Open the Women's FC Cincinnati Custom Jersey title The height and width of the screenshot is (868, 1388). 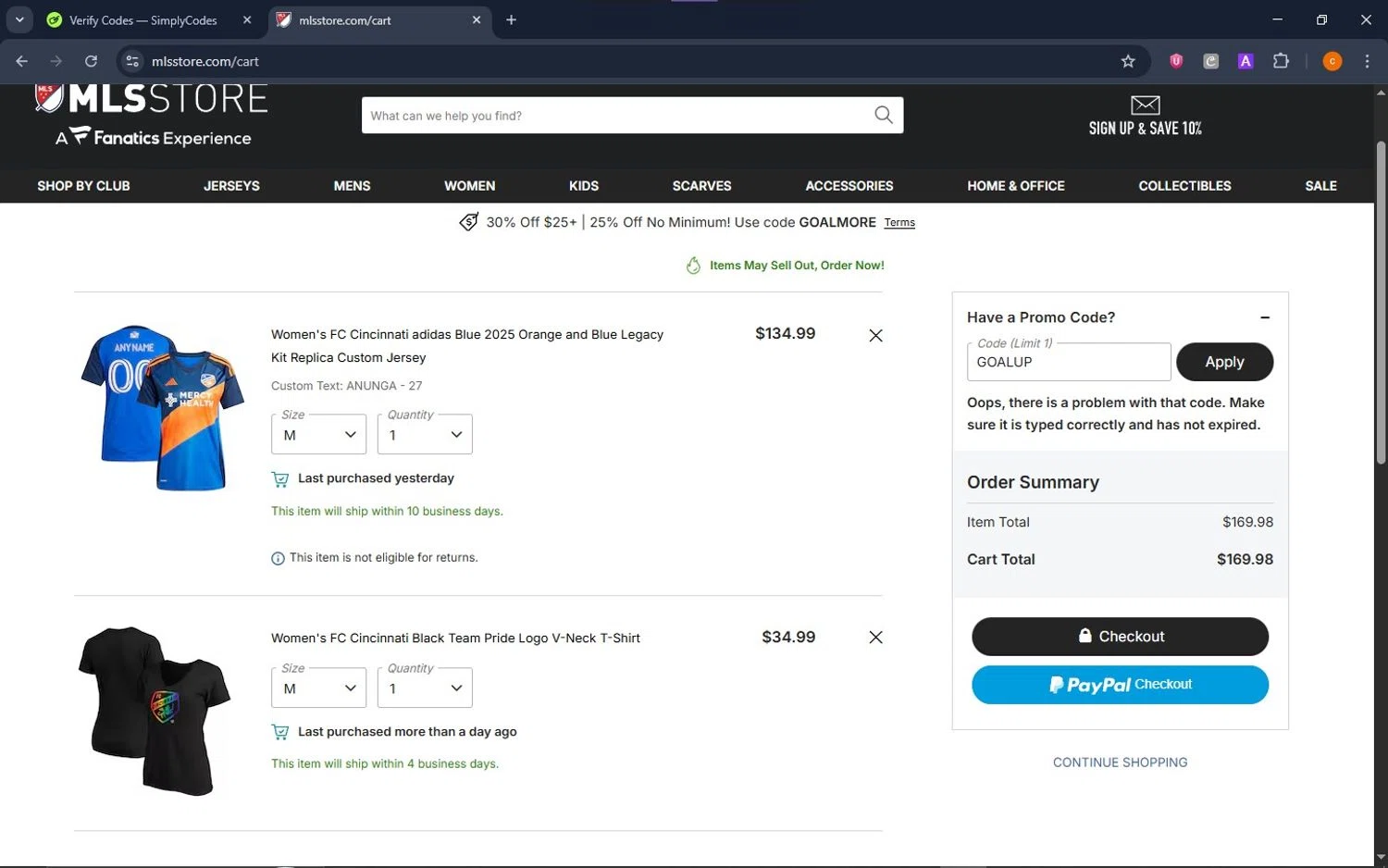[466, 346]
